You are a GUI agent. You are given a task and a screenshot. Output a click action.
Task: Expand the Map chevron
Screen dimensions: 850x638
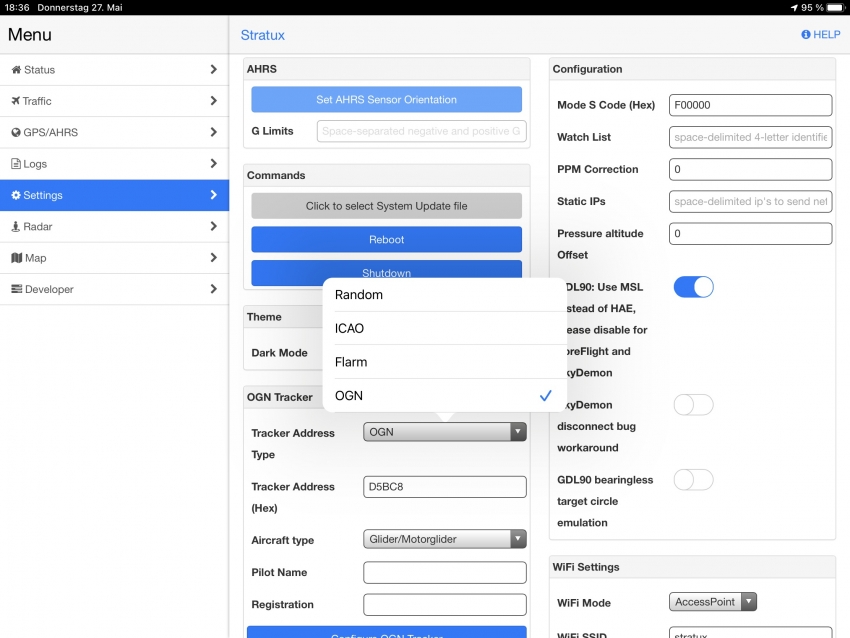click(214, 258)
